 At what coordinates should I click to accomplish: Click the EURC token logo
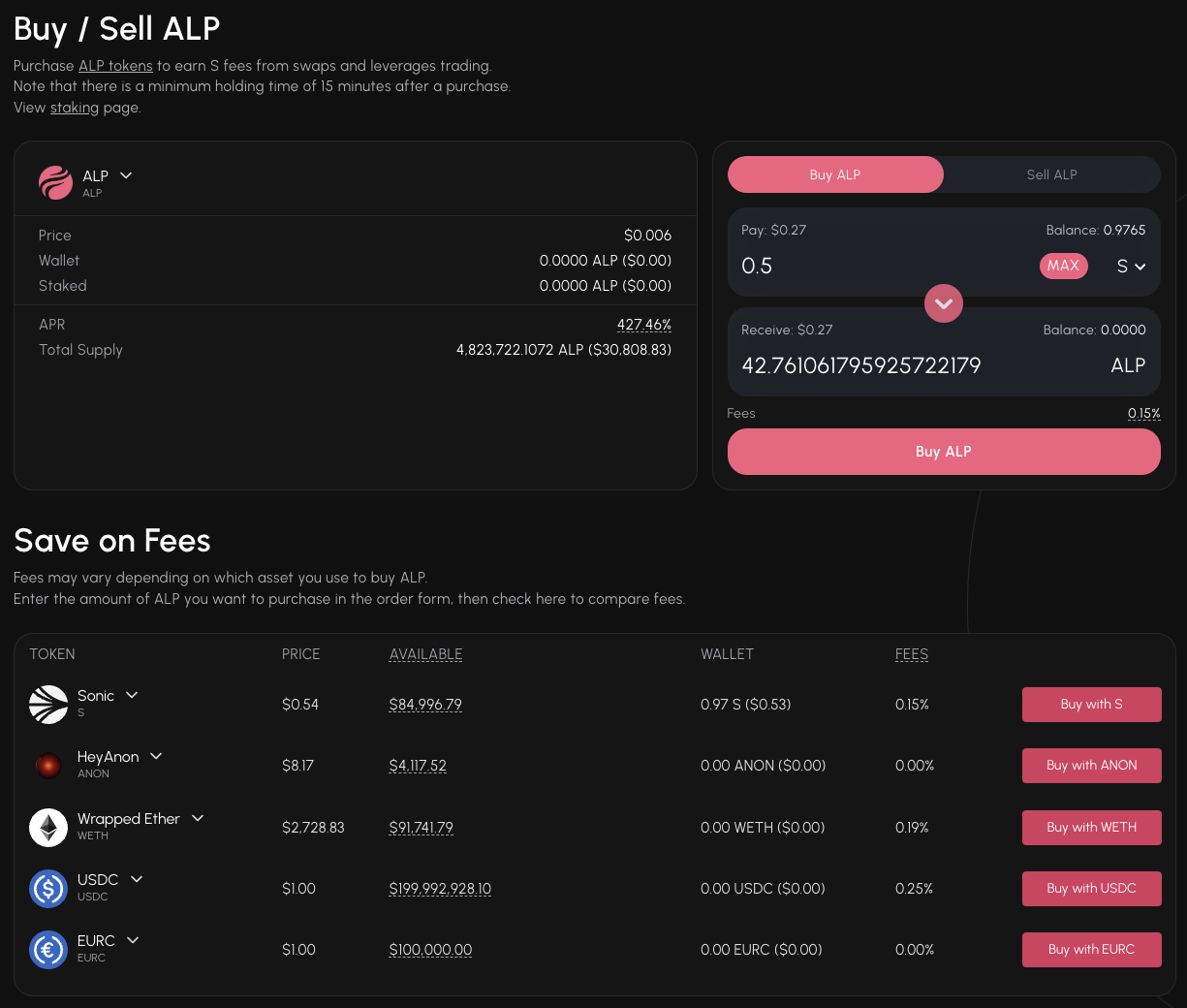[48, 950]
